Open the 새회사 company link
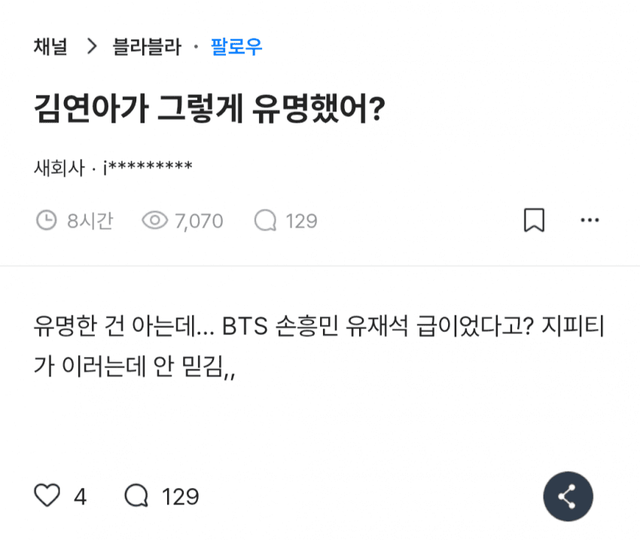The height and width of the screenshot is (540, 640). (x=59, y=167)
